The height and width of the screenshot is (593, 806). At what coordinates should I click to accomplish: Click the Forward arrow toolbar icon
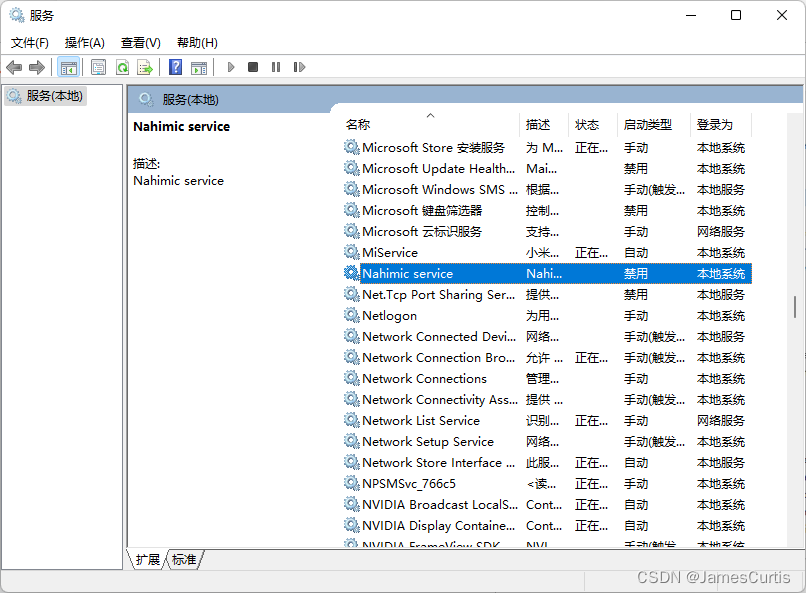37,67
